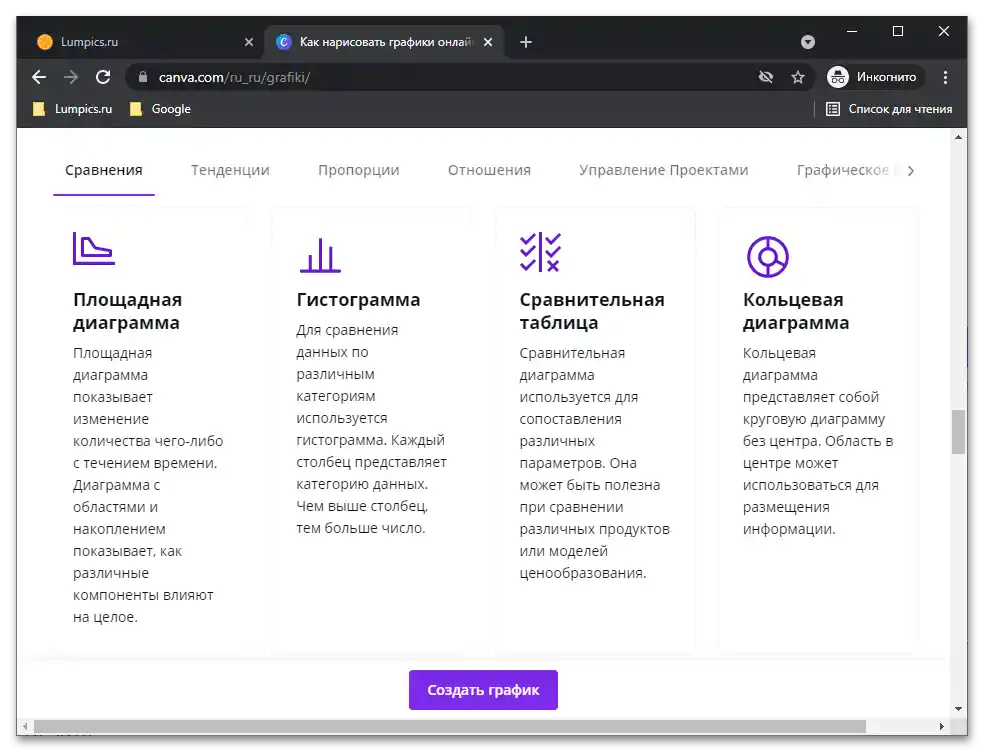The image size is (984, 752).
Task: Click the text тем больше число.
Action: (x=361, y=529)
